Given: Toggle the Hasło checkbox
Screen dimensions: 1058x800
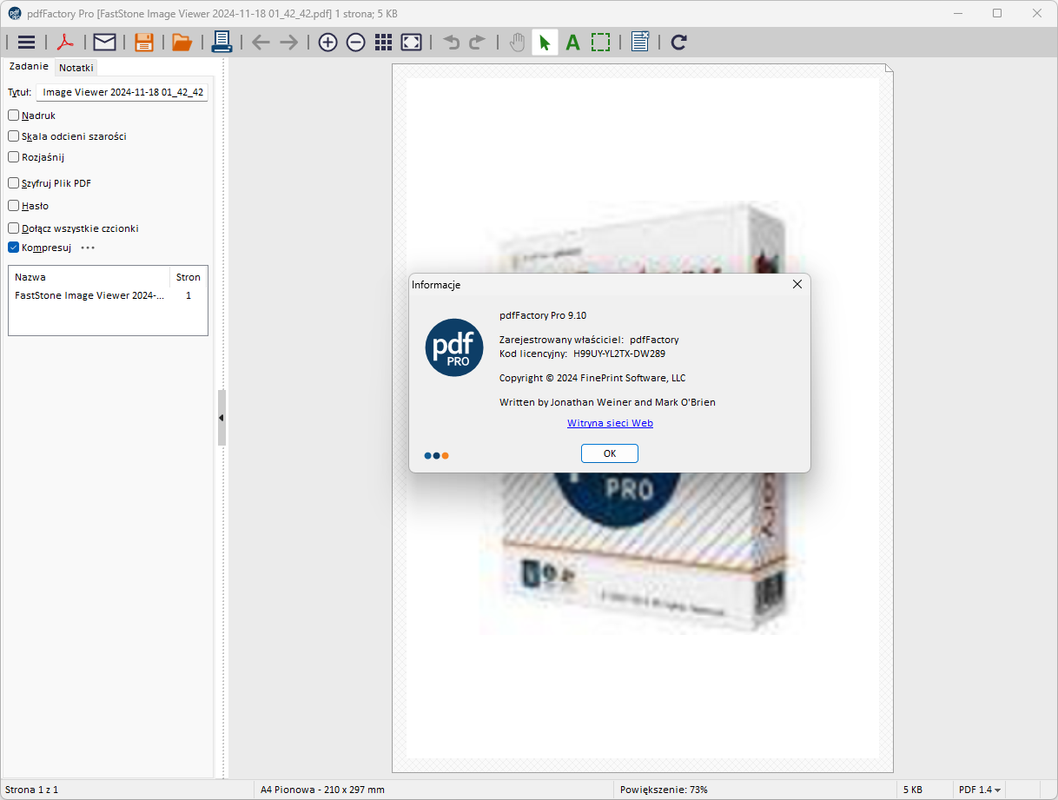Looking at the screenshot, I should pos(13,206).
